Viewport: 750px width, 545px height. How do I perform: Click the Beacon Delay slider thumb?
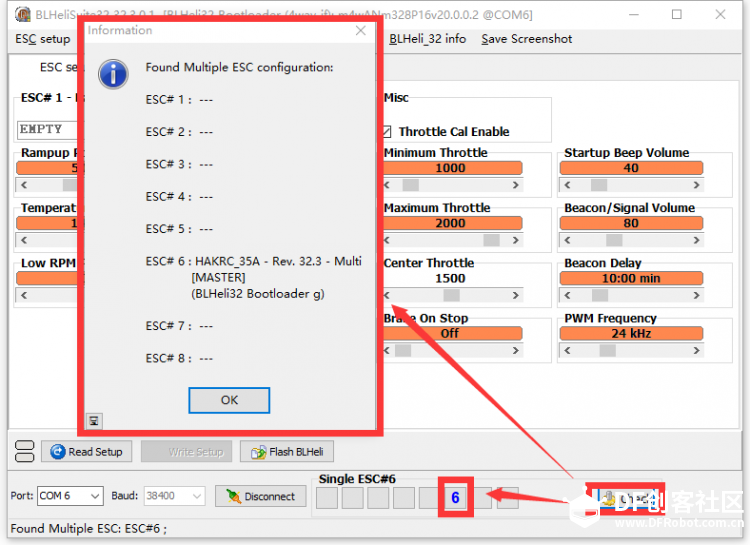600,295
